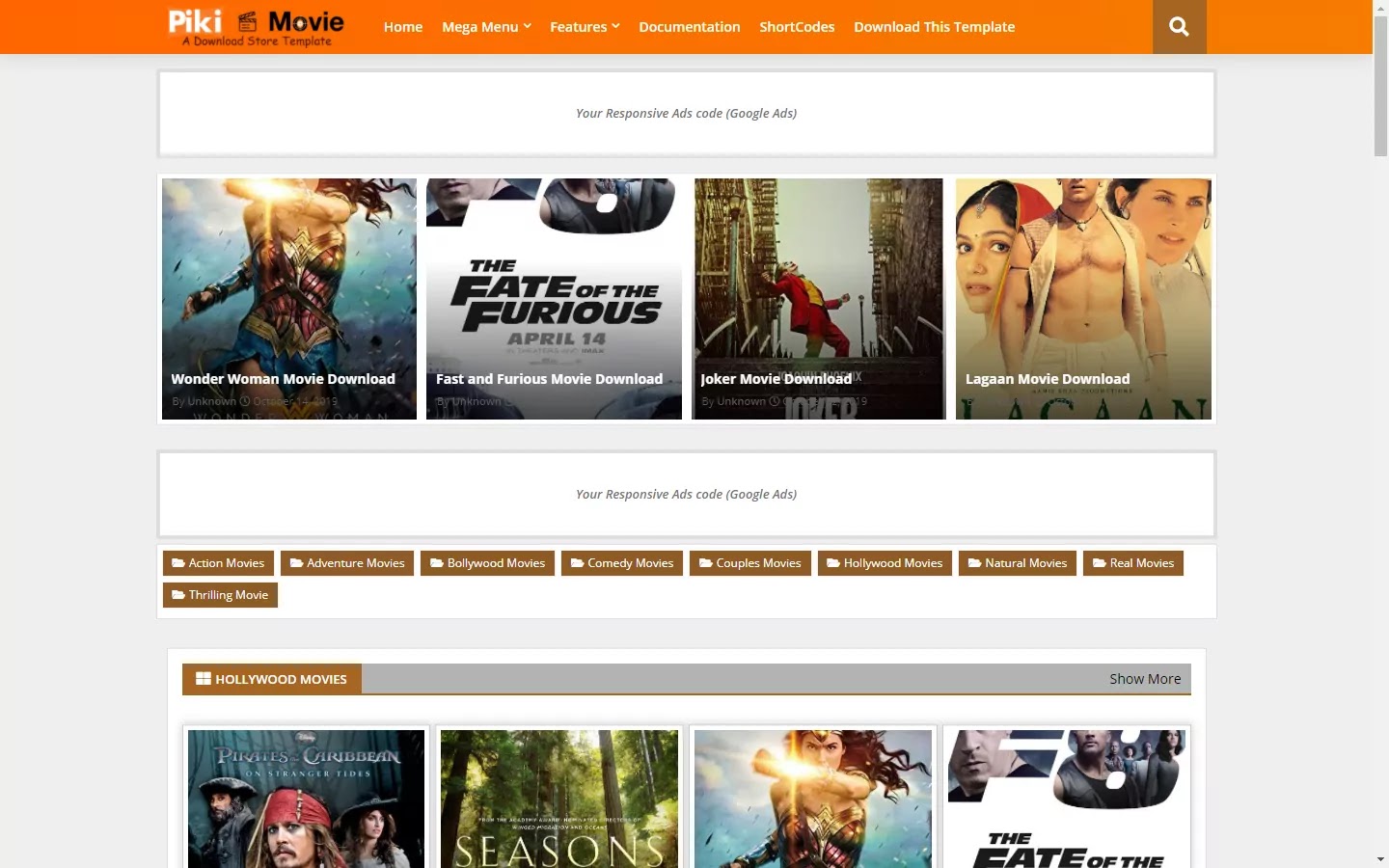Screen dimensions: 1389x868
Task: Open Thrilling Movie category
Action: [x=220, y=595]
